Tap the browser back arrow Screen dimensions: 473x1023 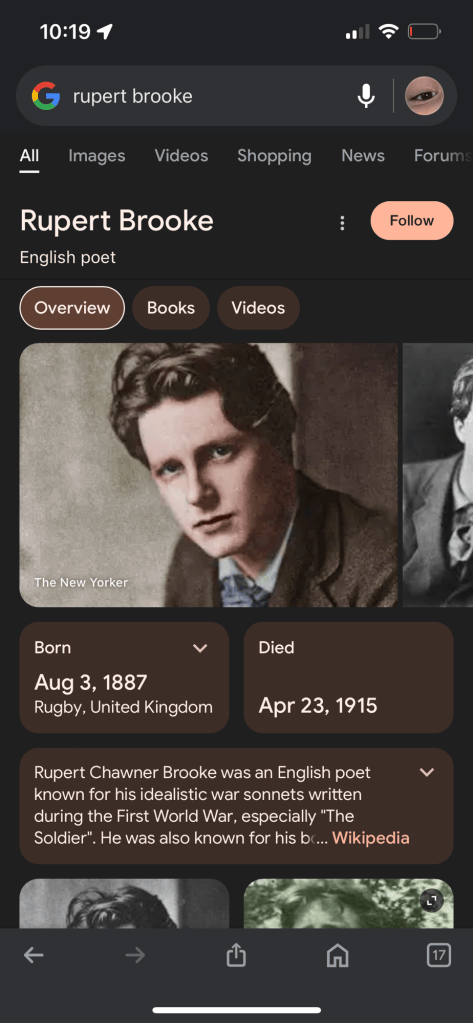point(34,956)
